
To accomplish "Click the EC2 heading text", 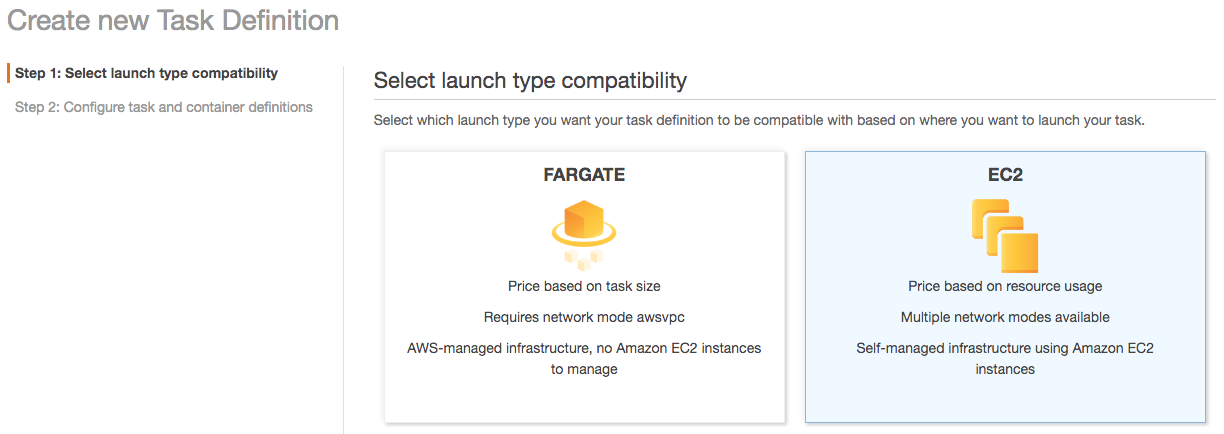I will (x=1005, y=175).
